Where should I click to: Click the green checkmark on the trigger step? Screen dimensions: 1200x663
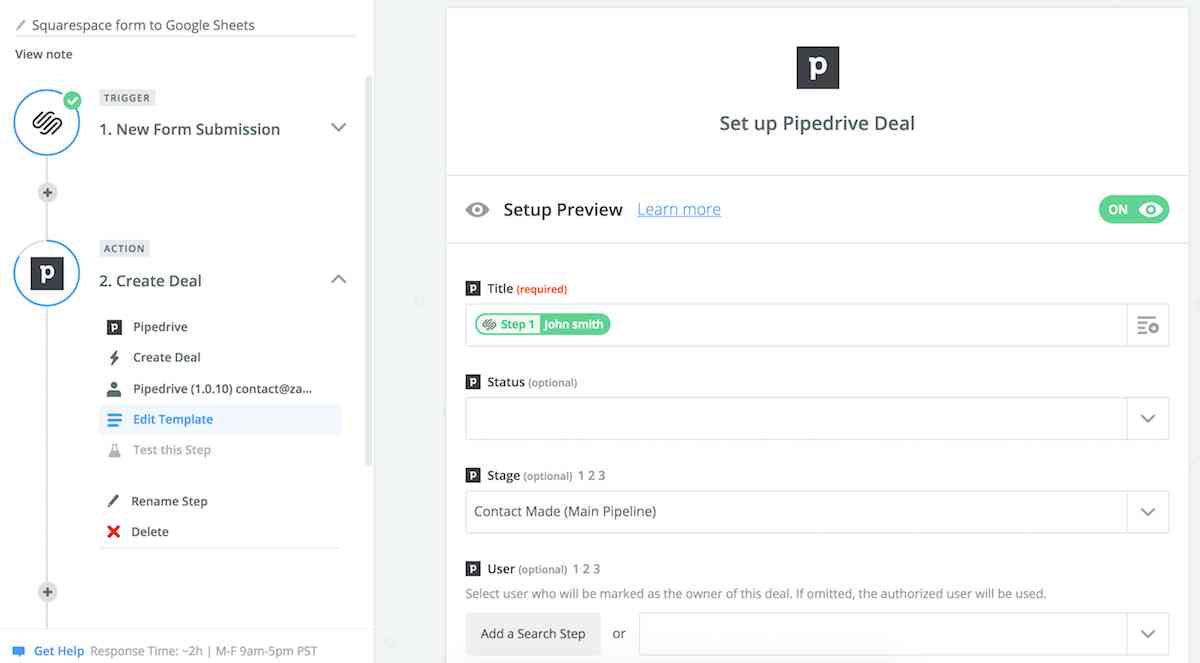pyautogui.click(x=73, y=98)
